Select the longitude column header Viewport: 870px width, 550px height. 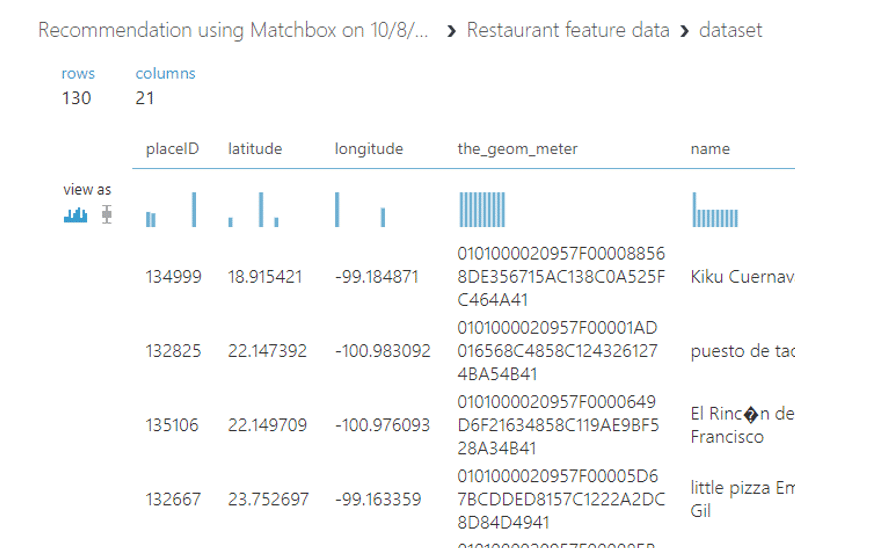pyautogui.click(x=369, y=149)
